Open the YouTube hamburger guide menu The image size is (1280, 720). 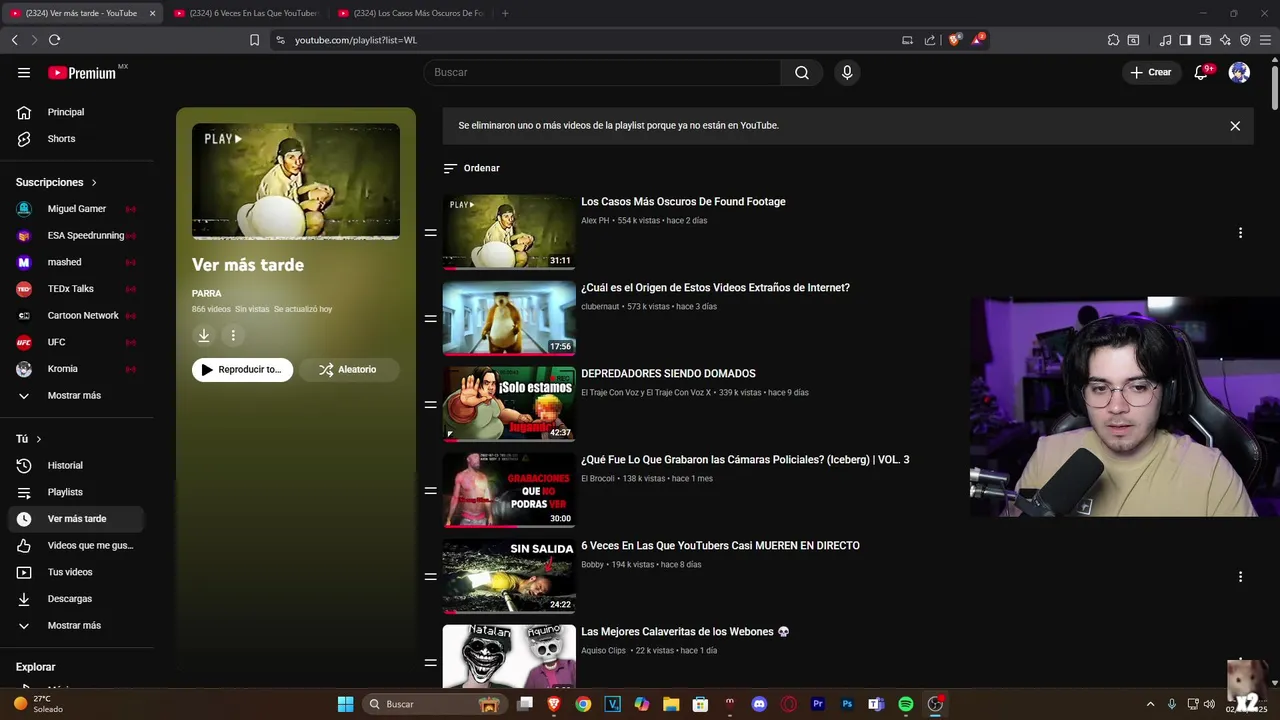point(24,72)
